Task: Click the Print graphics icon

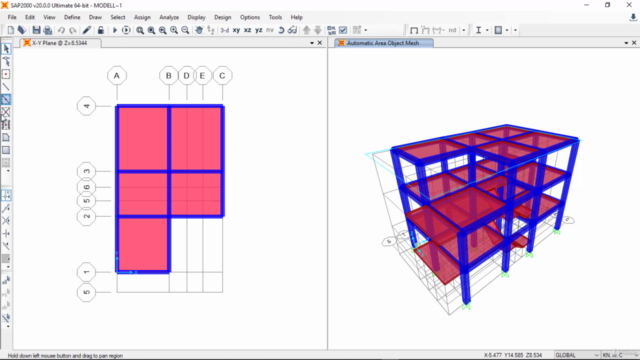Action: pos(48,30)
